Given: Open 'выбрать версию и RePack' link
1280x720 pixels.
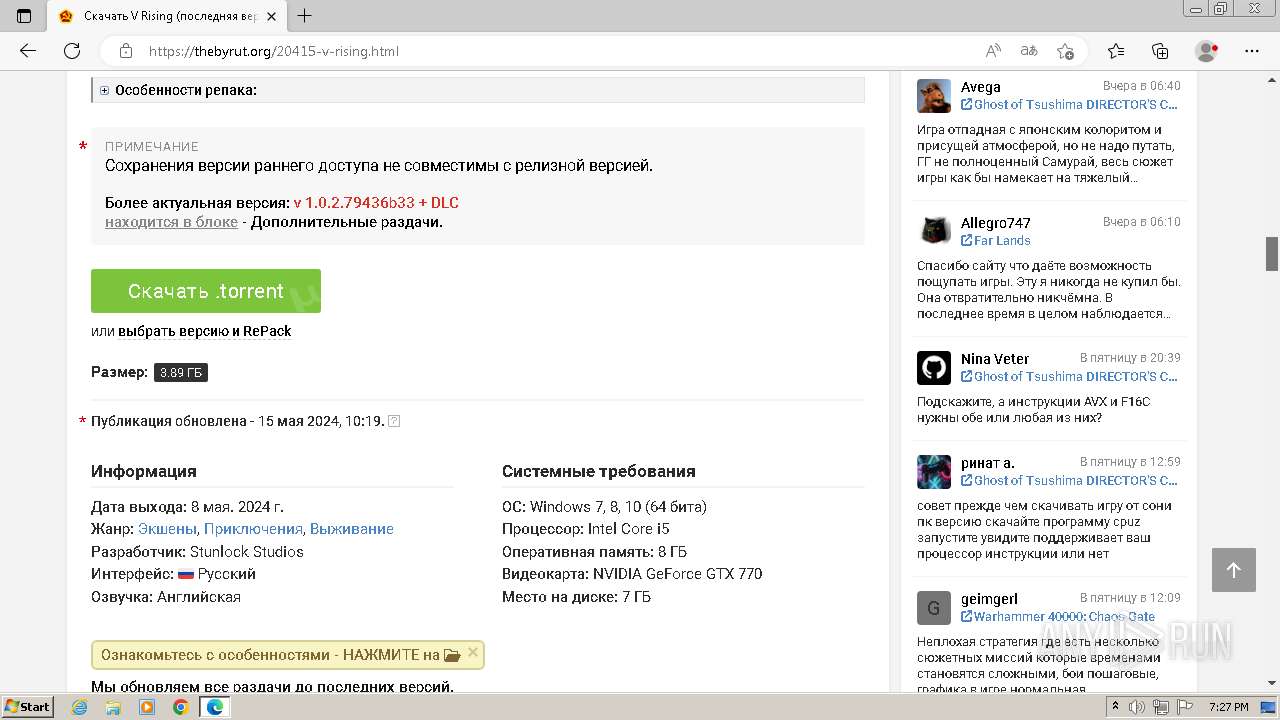Looking at the screenshot, I should coord(205,331).
